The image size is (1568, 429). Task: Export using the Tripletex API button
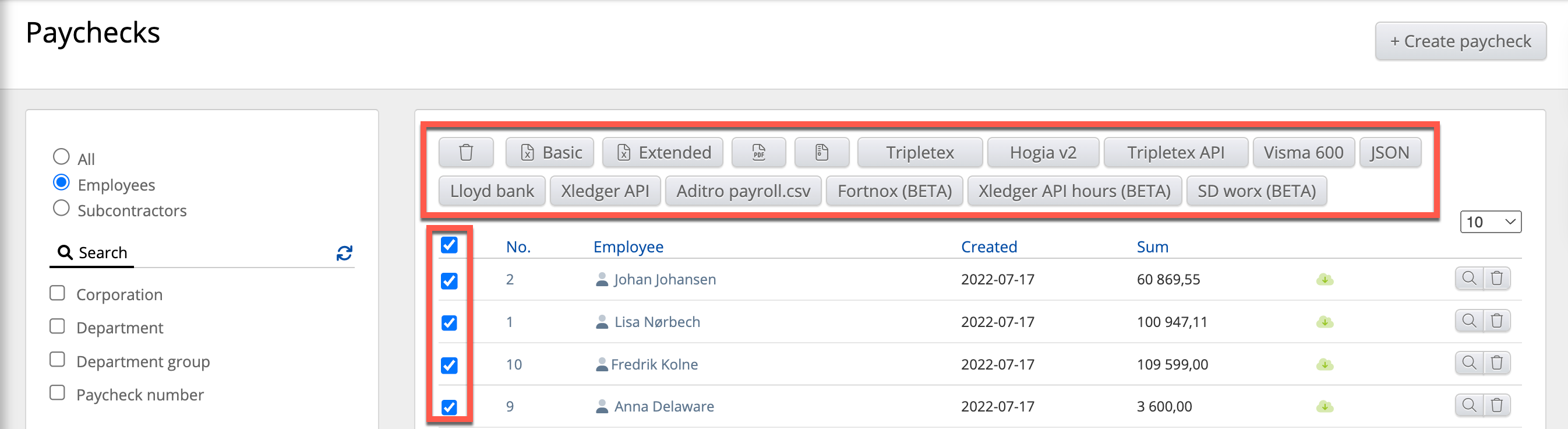(1175, 152)
